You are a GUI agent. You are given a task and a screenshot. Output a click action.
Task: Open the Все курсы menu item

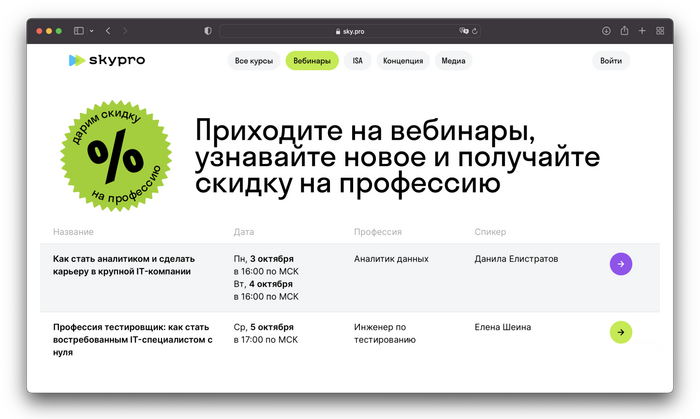254,61
